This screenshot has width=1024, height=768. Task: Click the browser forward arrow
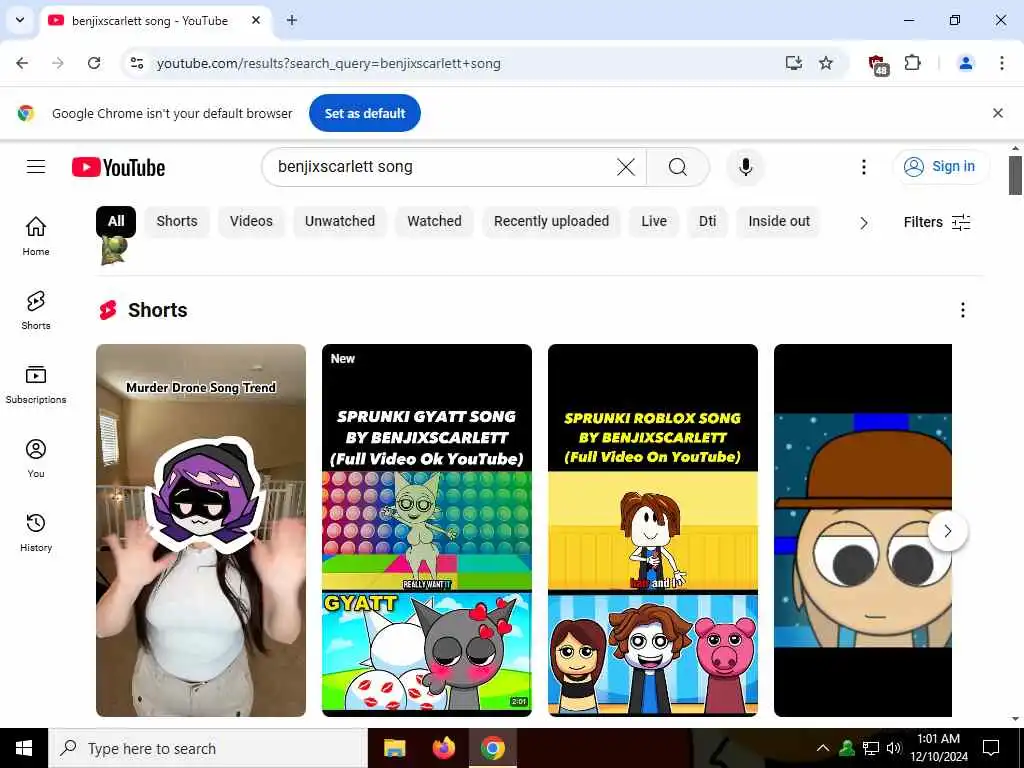pyautogui.click(x=58, y=63)
